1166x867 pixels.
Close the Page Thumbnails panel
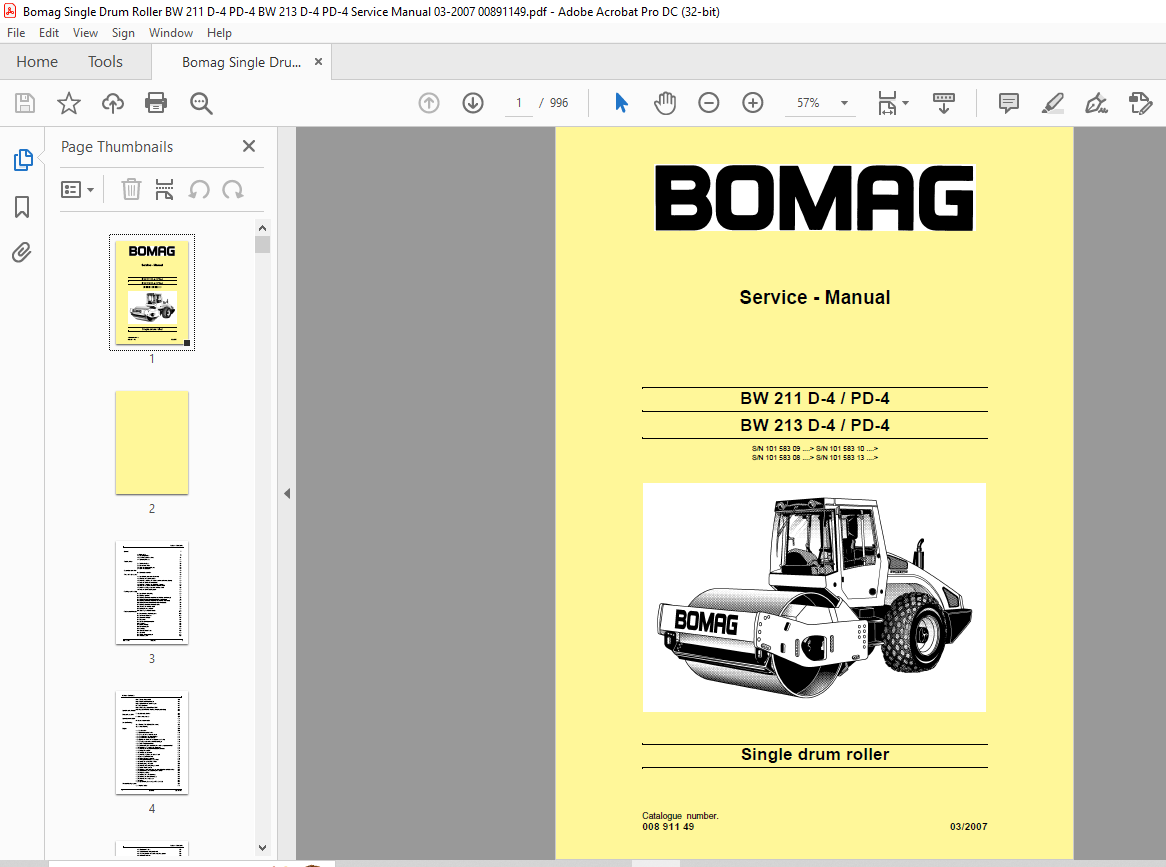[249, 146]
